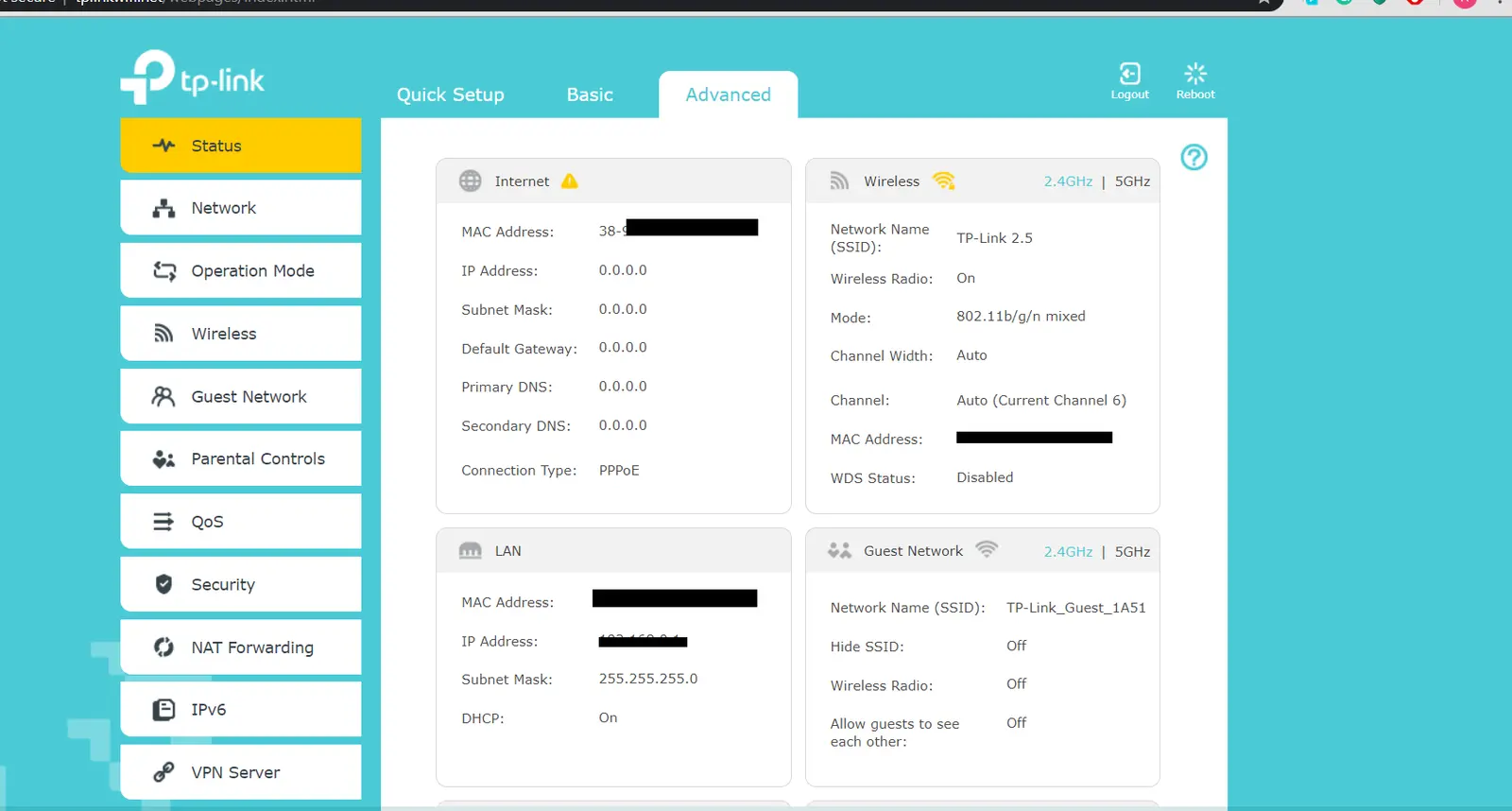Screen dimensions: 1512x811
Task: Click the Wireless panel heading text
Action: pos(891,181)
